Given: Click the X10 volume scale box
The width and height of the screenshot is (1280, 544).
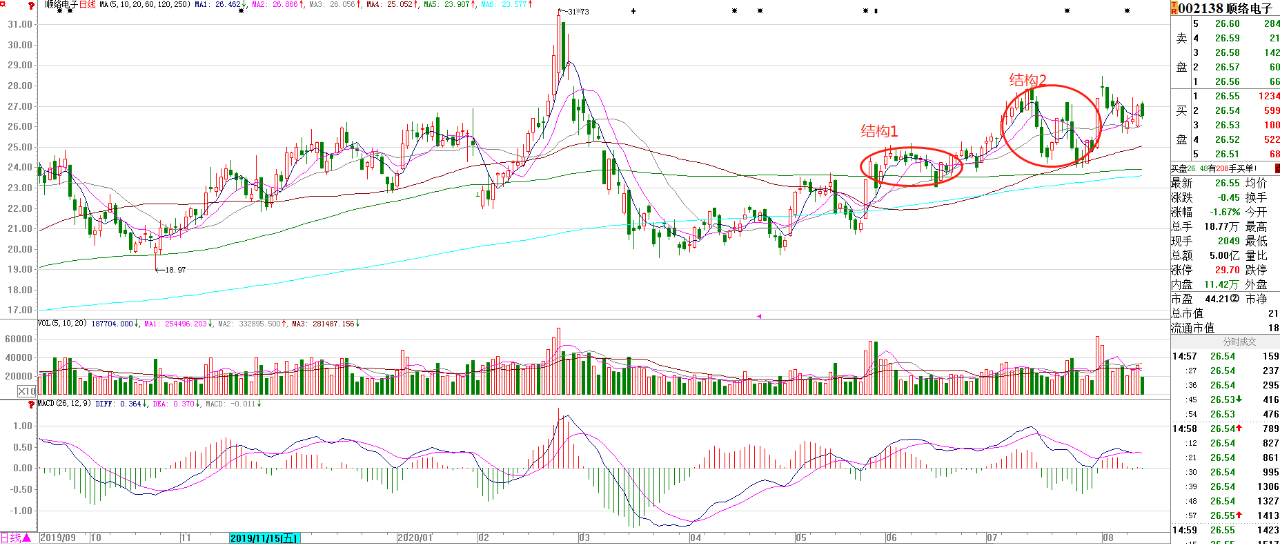Looking at the screenshot, I should [x=26, y=391].
